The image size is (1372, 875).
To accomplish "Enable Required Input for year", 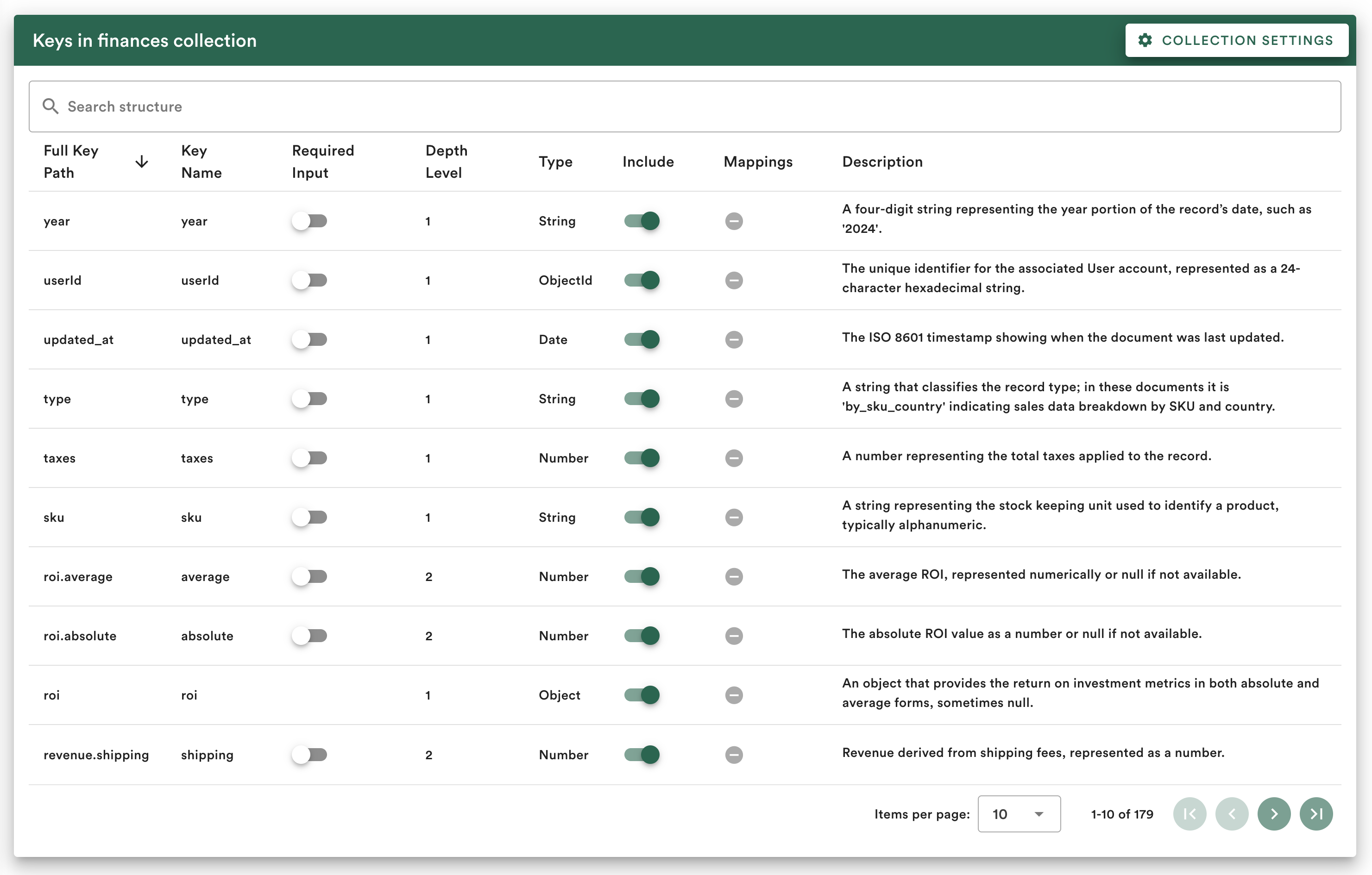I will pos(309,221).
